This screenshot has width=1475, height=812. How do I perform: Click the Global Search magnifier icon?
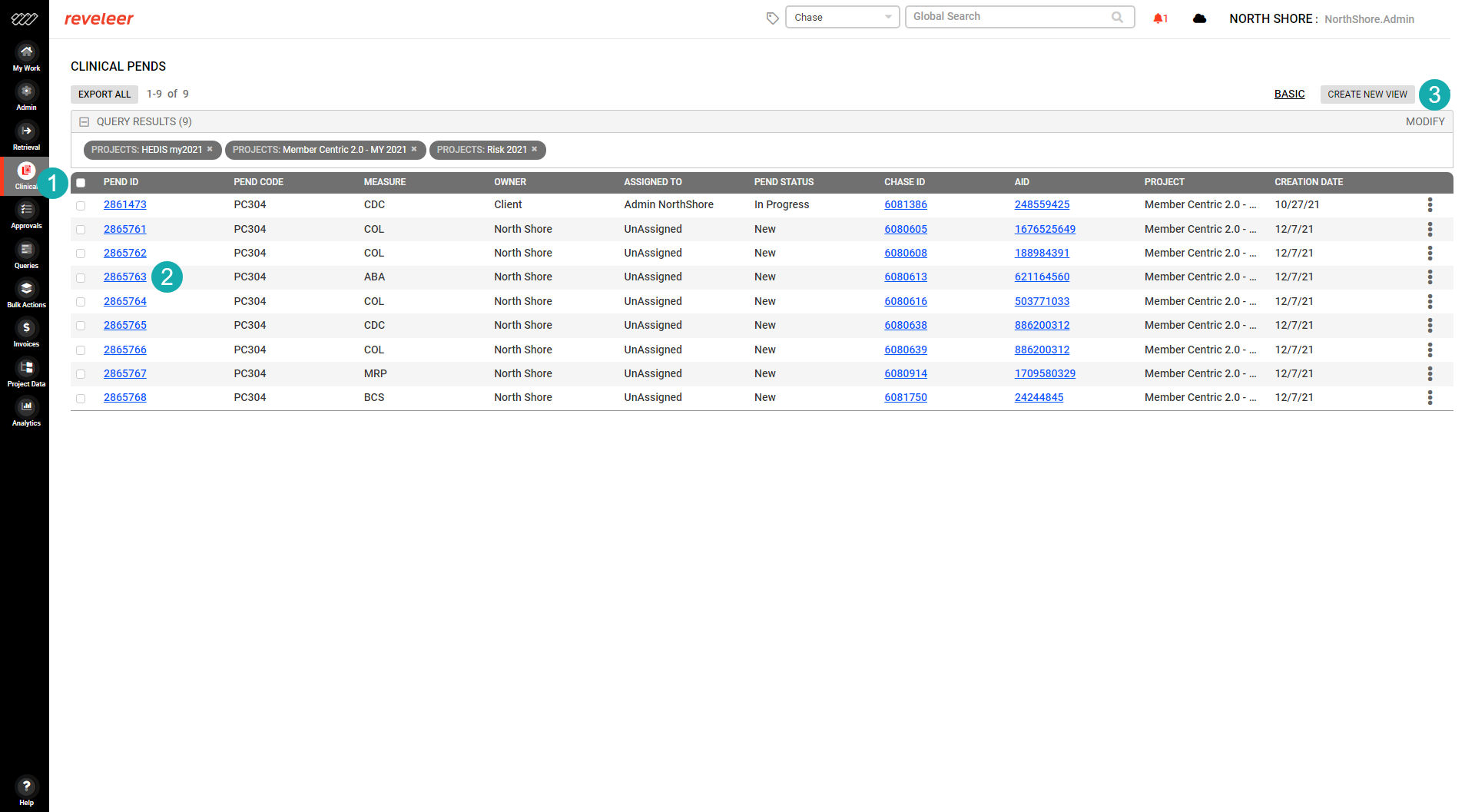tap(1117, 17)
